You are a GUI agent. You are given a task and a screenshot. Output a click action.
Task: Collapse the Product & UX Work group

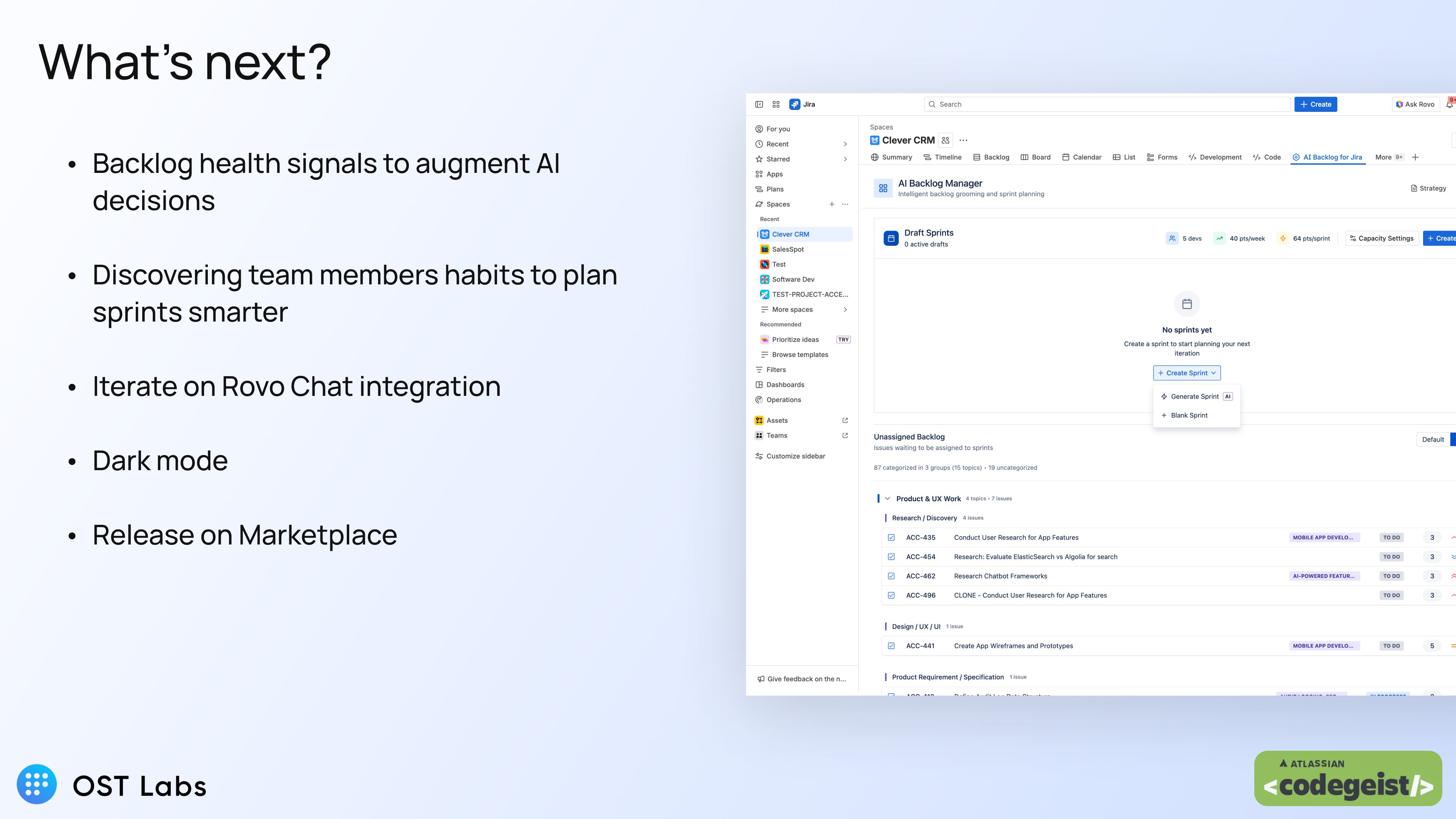887,499
